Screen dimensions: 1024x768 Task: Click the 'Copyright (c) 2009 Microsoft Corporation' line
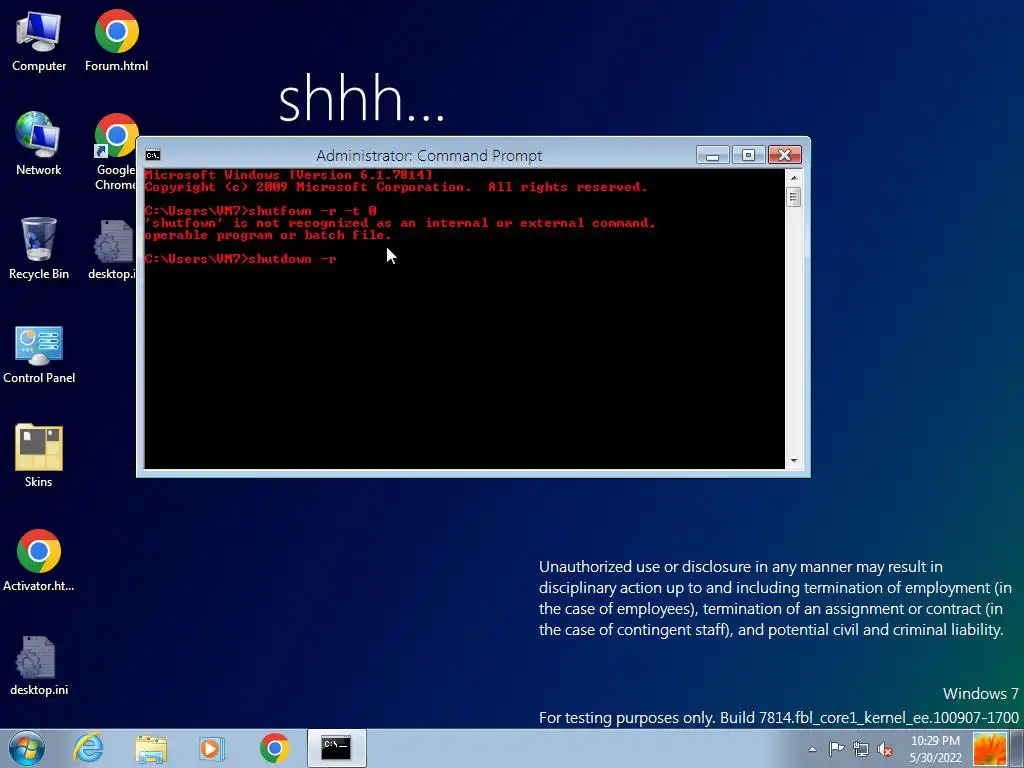click(396, 187)
